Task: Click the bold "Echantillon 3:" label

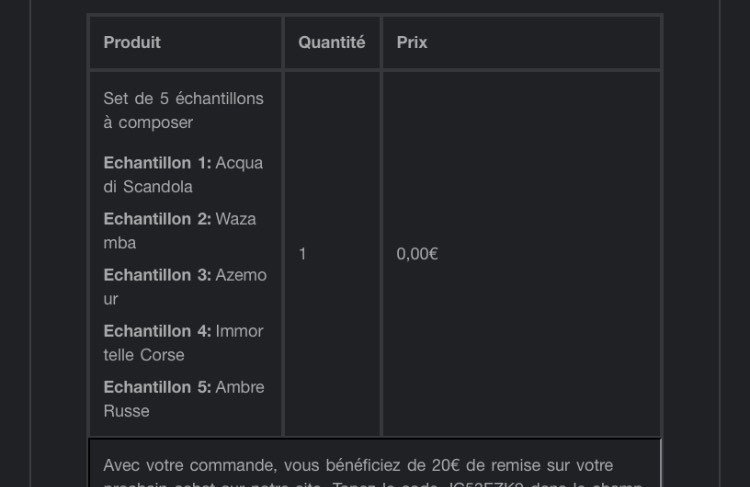Action: click(x=157, y=274)
